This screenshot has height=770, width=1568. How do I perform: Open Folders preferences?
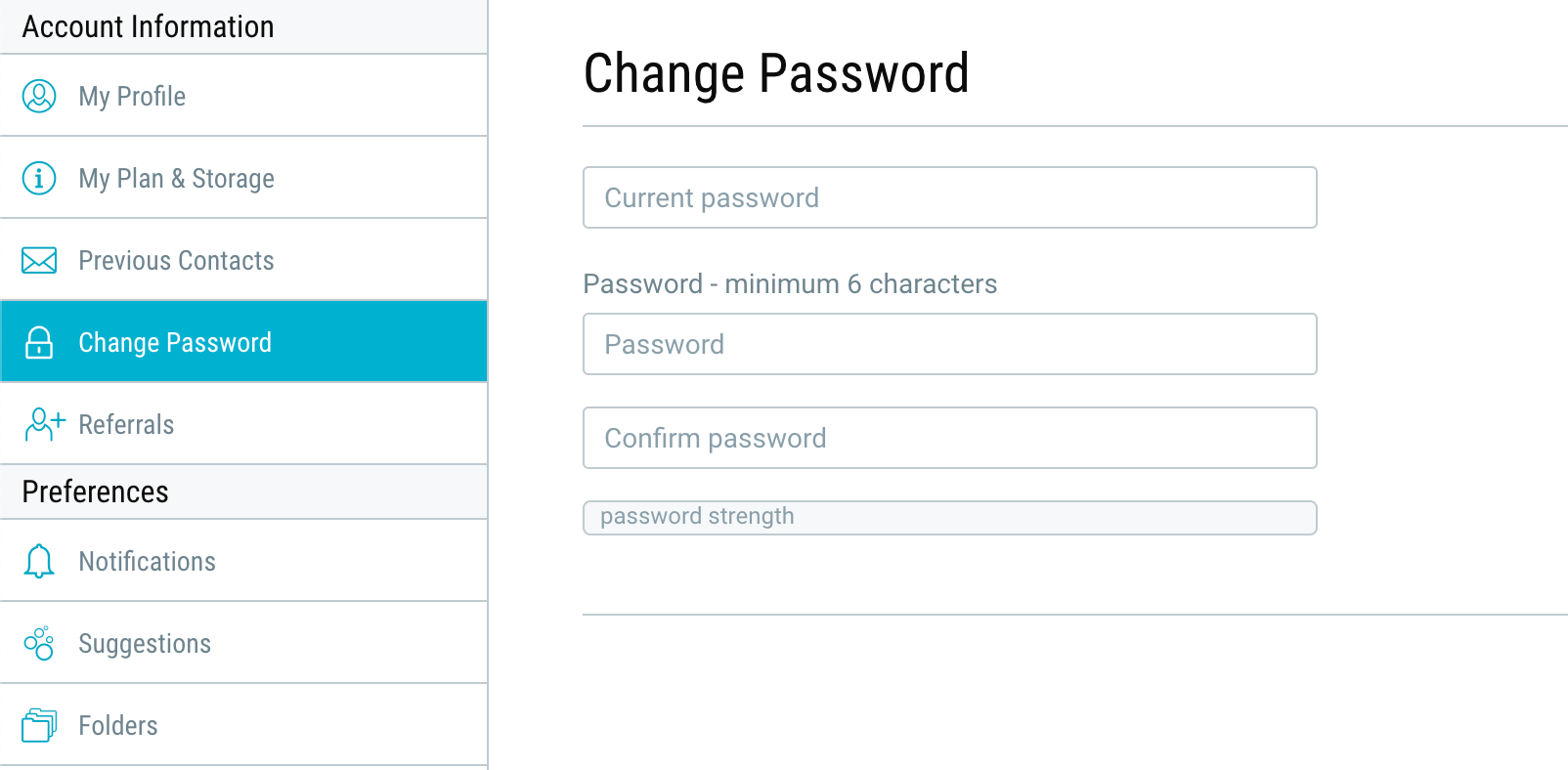pyautogui.click(x=243, y=725)
